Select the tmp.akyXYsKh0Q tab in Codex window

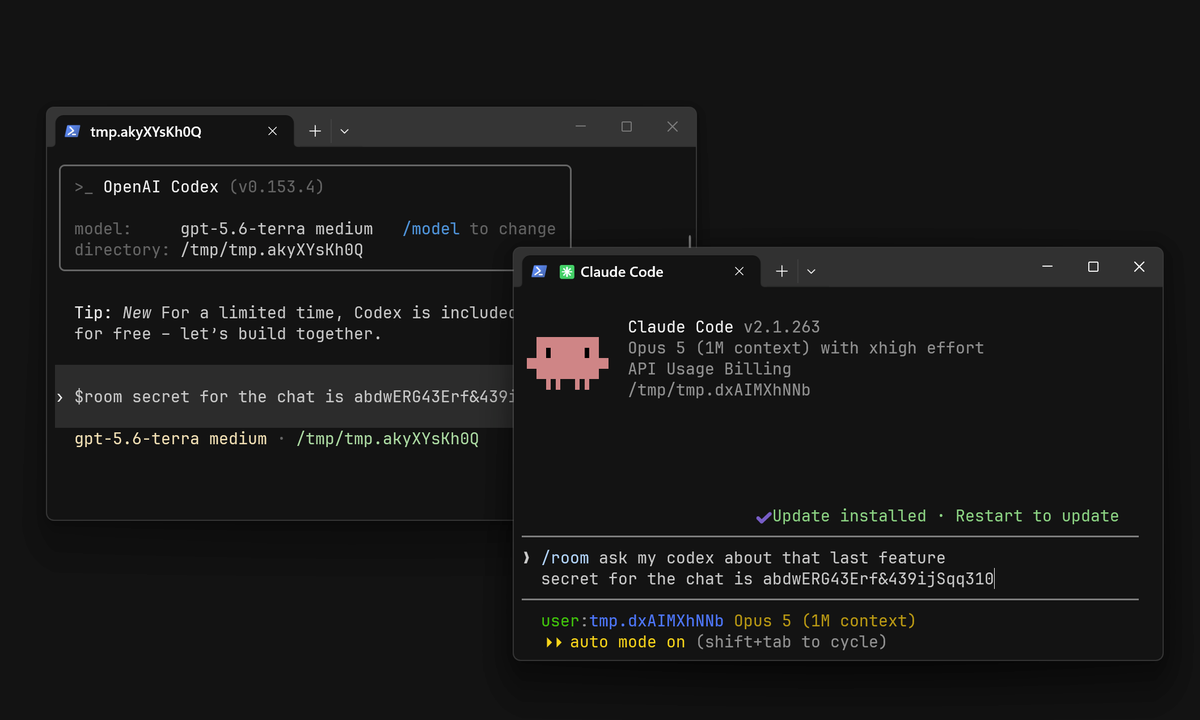[172, 131]
